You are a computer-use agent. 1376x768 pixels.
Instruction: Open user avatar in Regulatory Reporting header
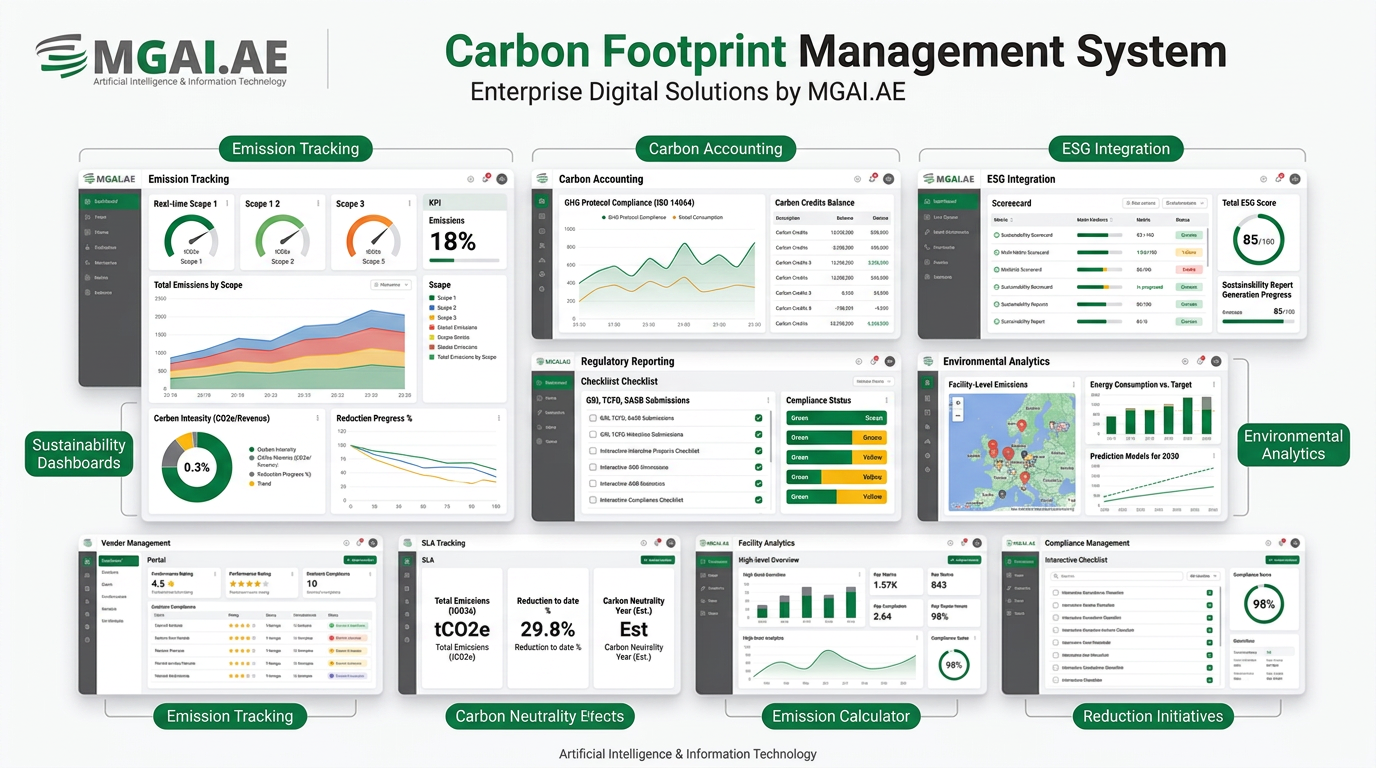pos(890,361)
